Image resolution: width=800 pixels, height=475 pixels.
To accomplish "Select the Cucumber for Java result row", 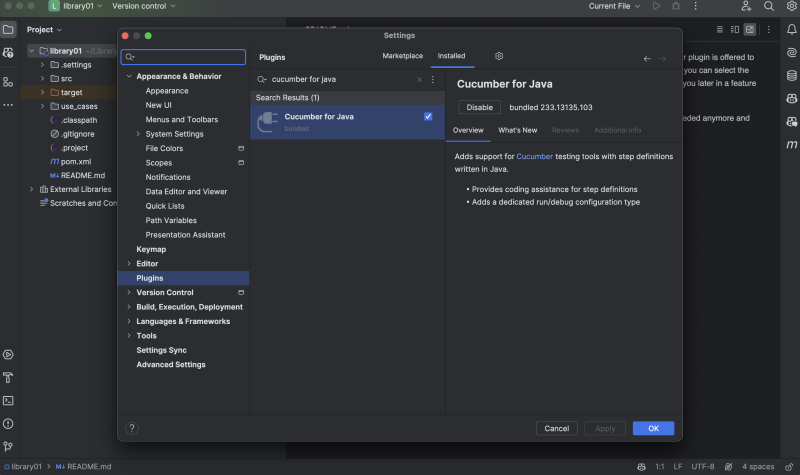I will (x=347, y=122).
